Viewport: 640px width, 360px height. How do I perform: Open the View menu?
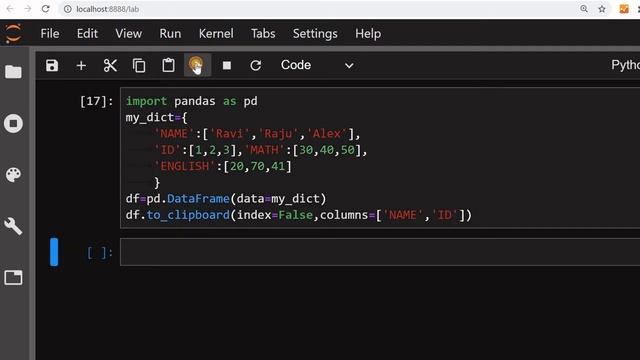(129, 33)
